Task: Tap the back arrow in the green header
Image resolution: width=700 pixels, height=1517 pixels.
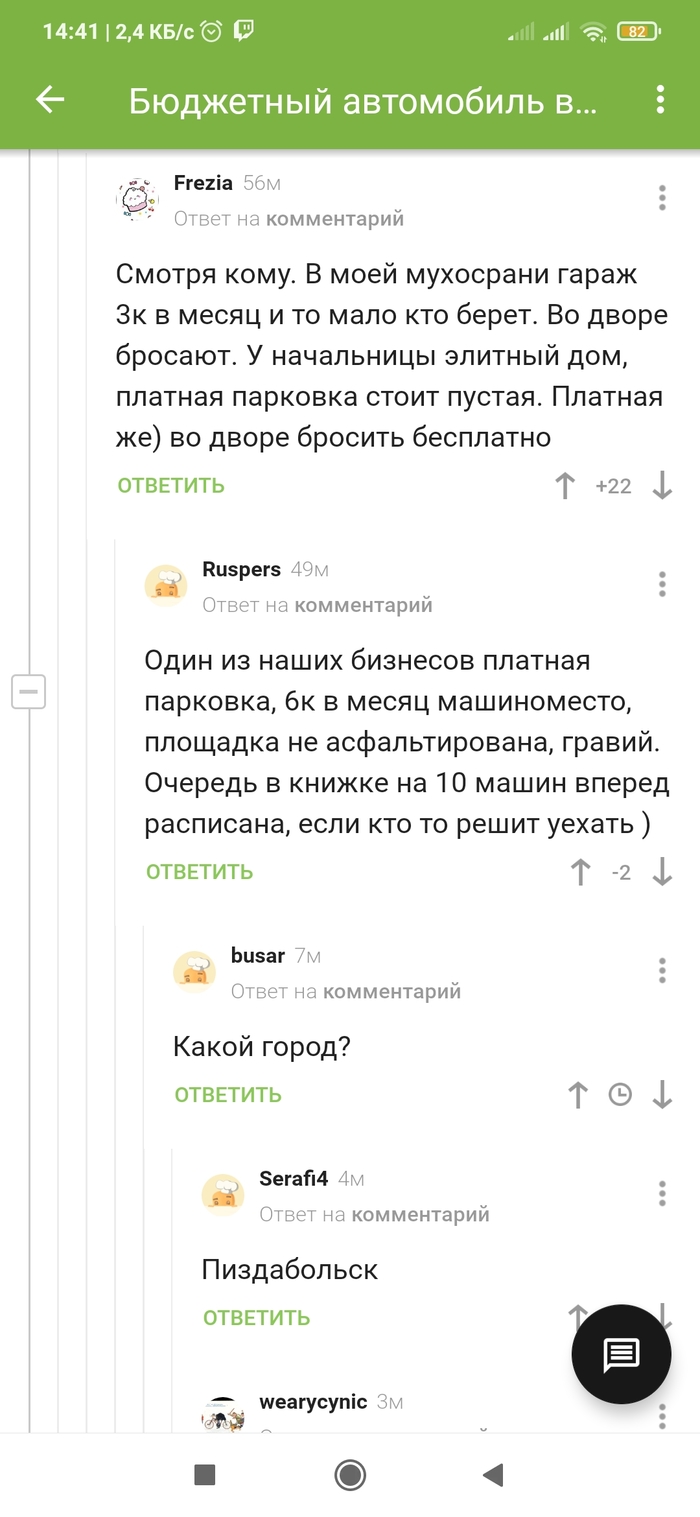Action: point(48,99)
